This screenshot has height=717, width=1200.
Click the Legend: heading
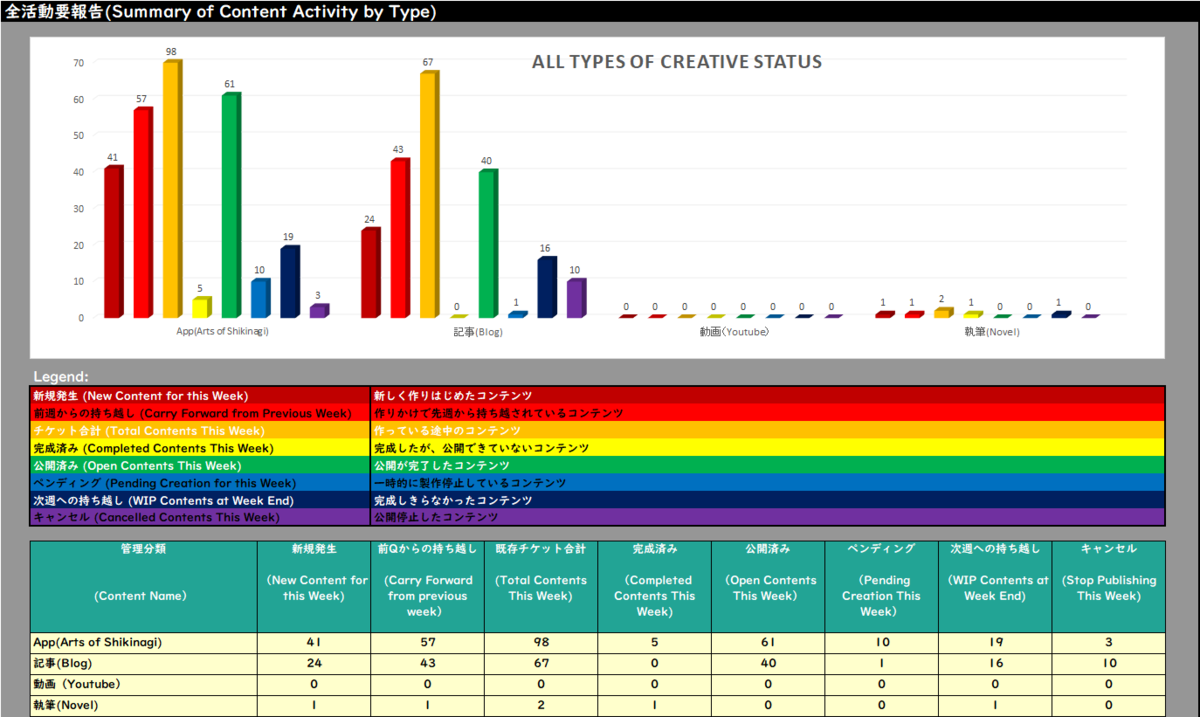point(61,377)
